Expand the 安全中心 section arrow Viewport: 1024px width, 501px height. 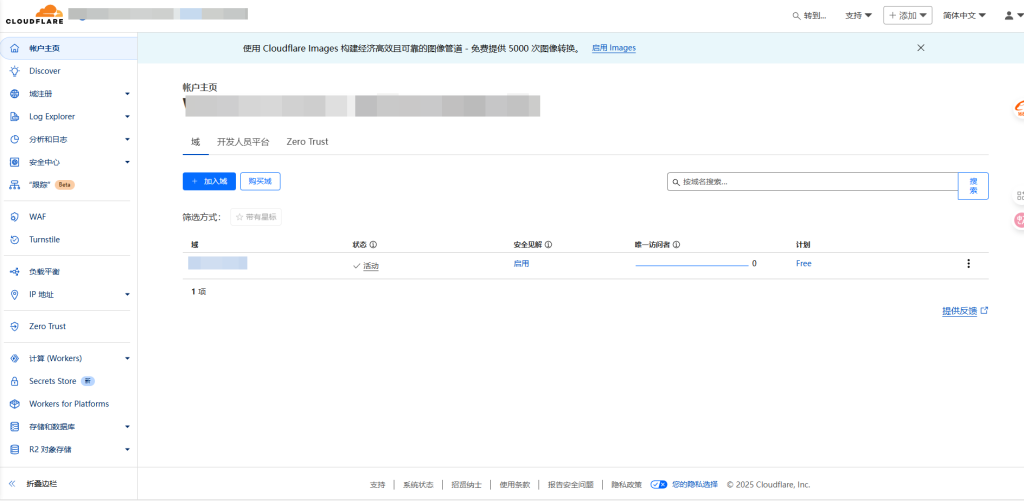point(127,163)
